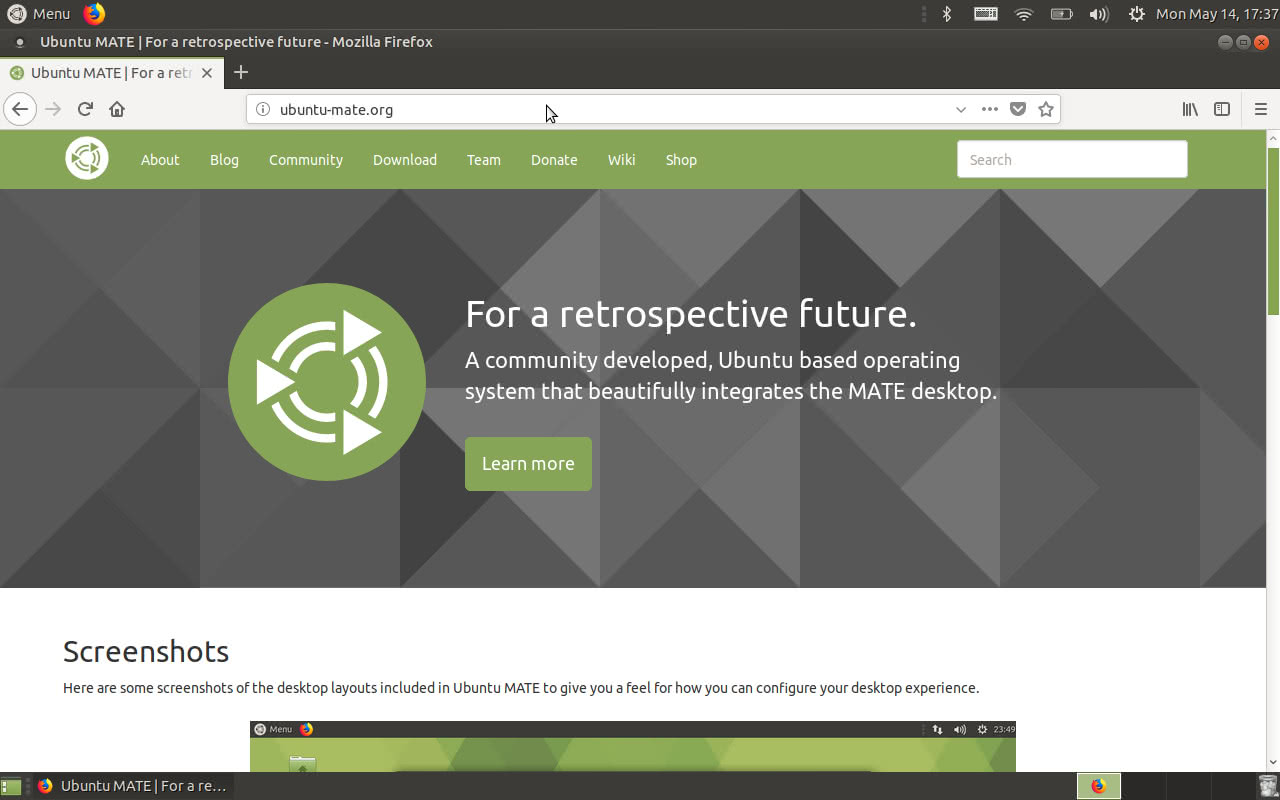Select the Ubuntu MATE browser tab
The height and width of the screenshot is (800, 1280).
pos(111,73)
